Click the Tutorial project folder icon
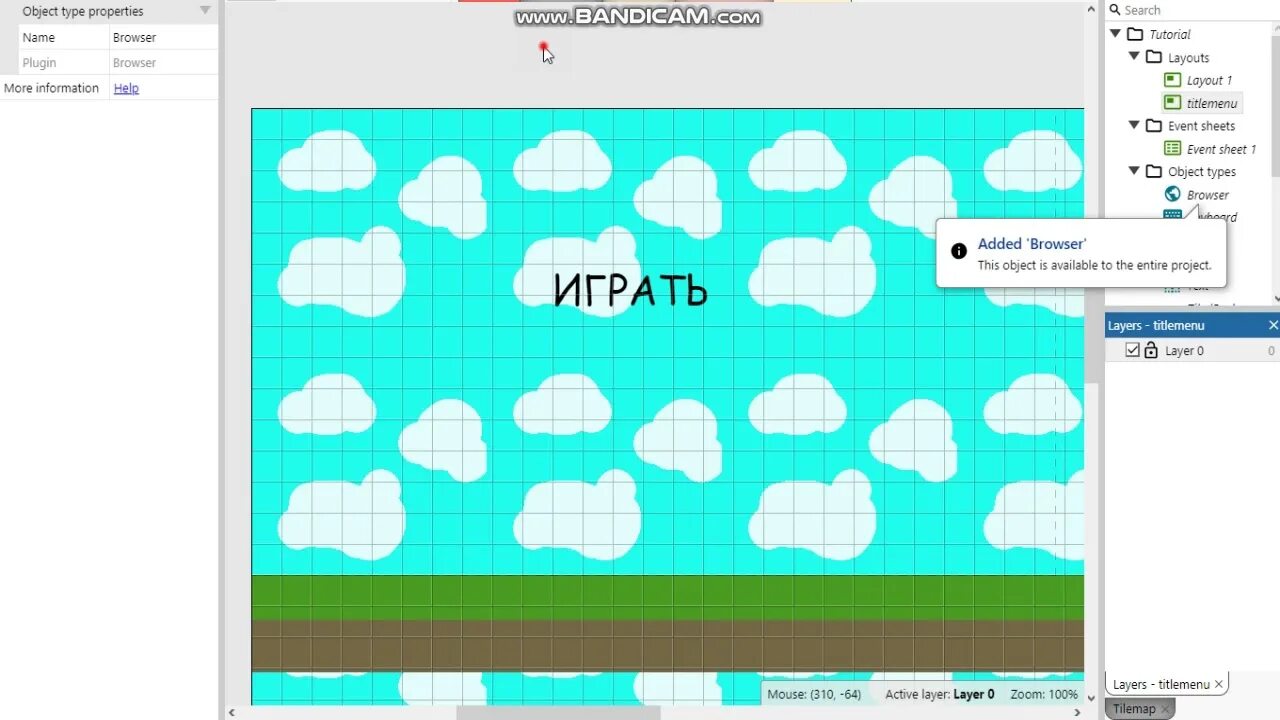Image resolution: width=1280 pixels, height=720 pixels. coord(1135,34)
